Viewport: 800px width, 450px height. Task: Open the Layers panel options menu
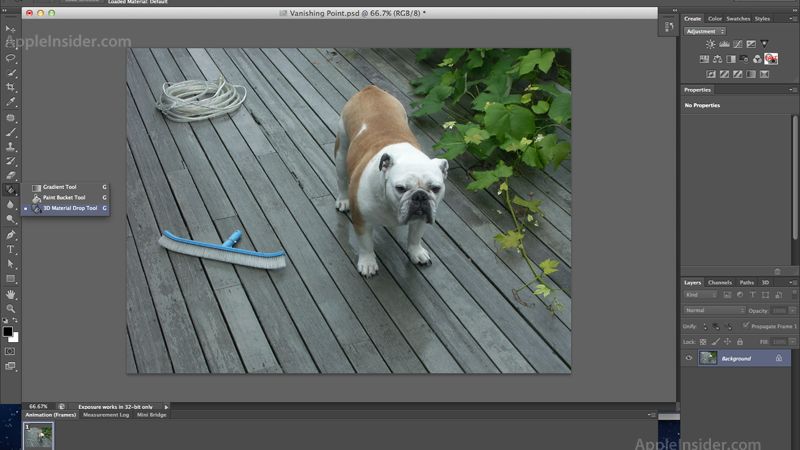792,282
